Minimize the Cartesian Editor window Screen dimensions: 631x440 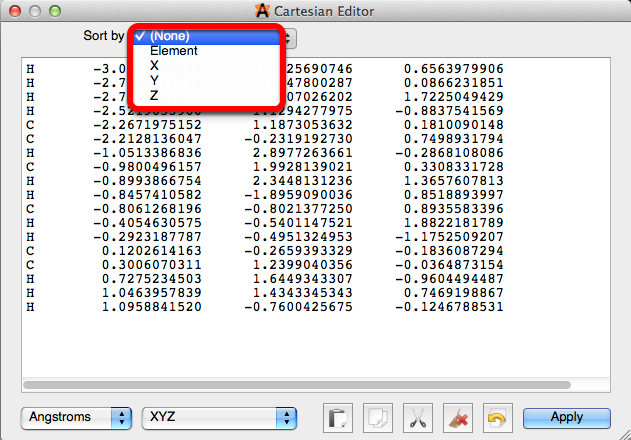(32, 11)
